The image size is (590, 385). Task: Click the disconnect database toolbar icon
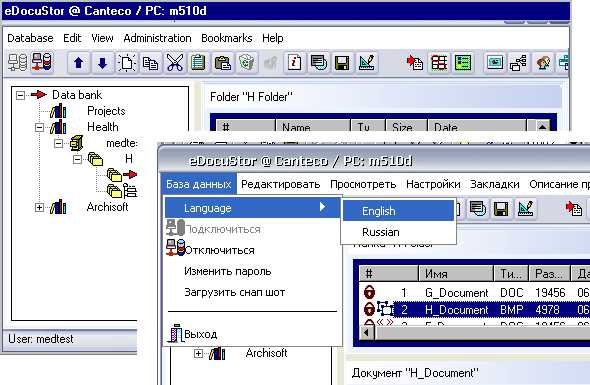42,62
